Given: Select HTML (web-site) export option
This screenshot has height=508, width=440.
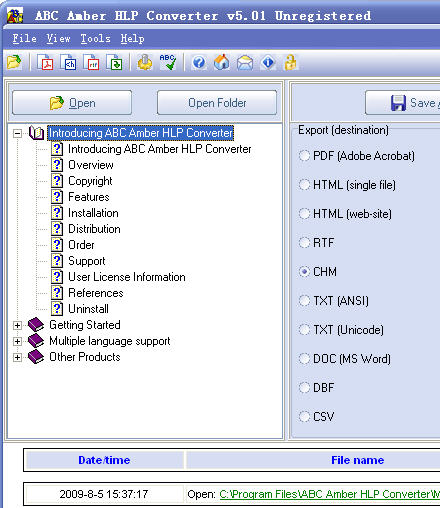Looking at the screenshot, I should click(x=304, y=214).
